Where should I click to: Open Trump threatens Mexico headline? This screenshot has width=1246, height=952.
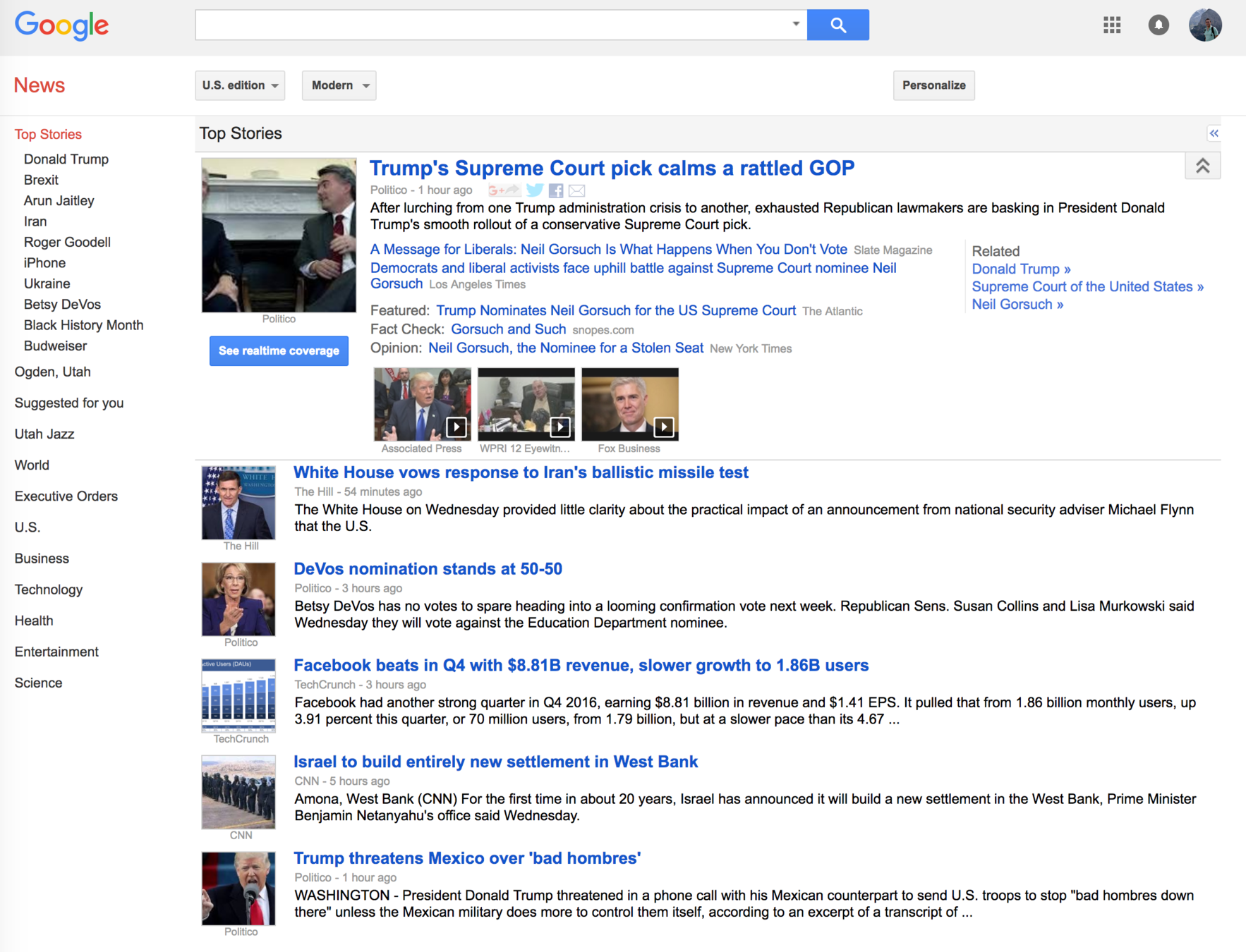click(467, 859)
